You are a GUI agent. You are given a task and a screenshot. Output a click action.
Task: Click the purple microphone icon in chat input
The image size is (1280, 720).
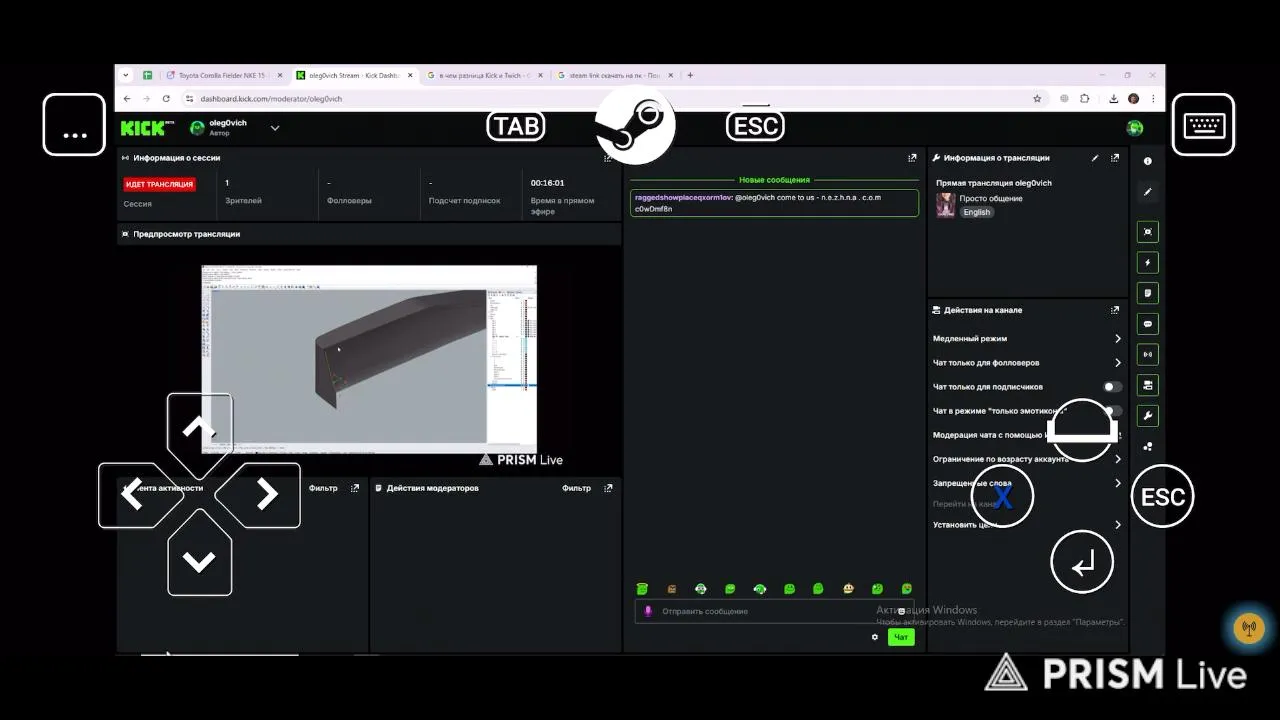tap(648, 611)
